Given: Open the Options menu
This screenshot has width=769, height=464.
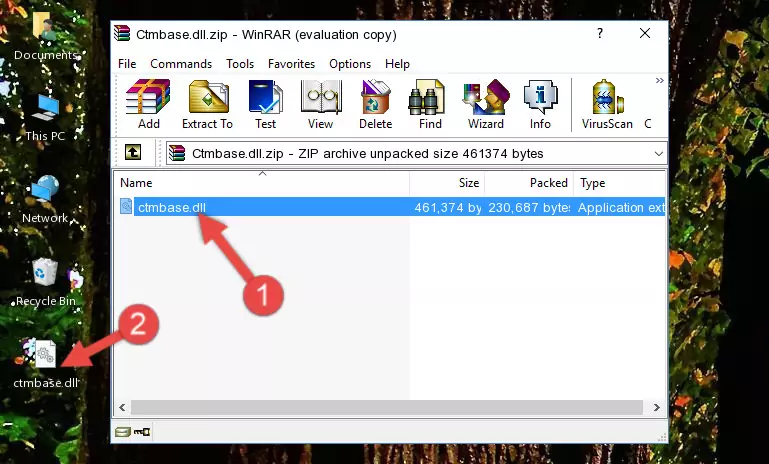Looking at the screenshot, I should pos(350,64).
